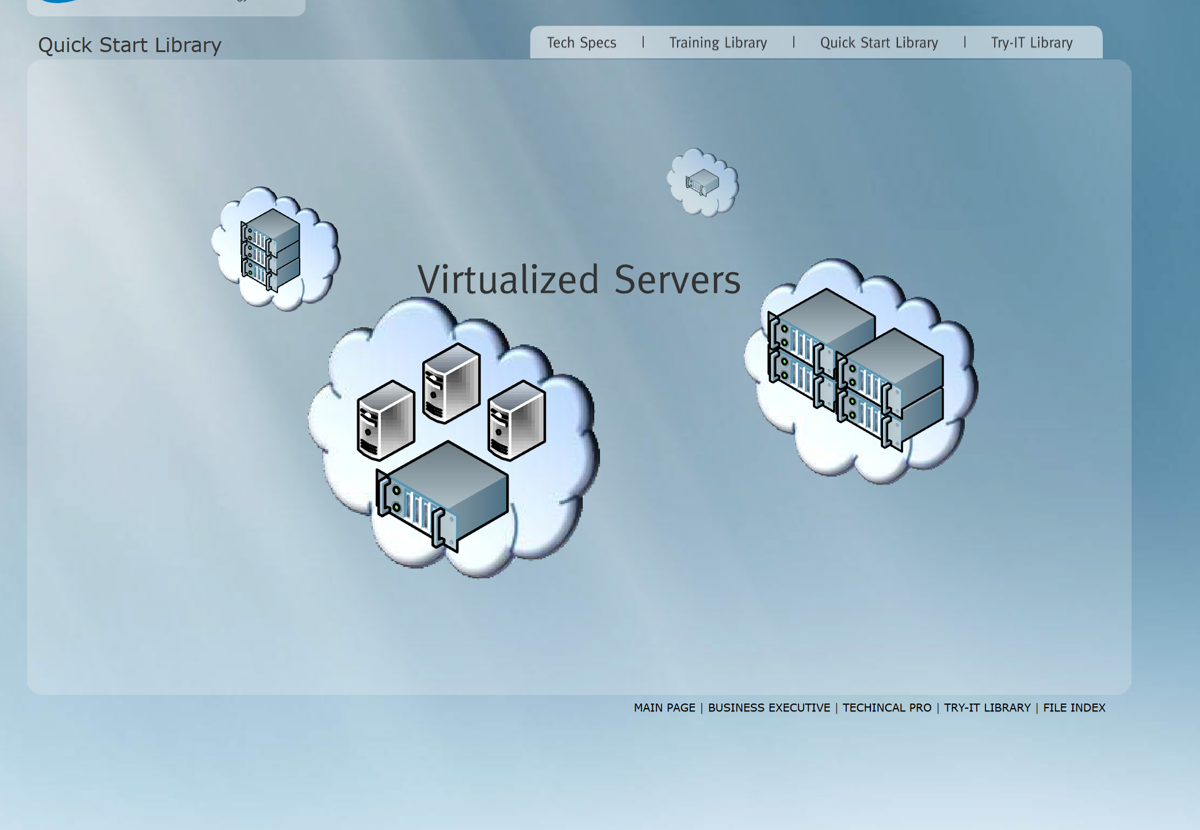The height and width of the screenshot is (830, 1200).
Task: Click the TECHINCAL PRO footer link
Action: pyautogui.click(x=886, y=708)
